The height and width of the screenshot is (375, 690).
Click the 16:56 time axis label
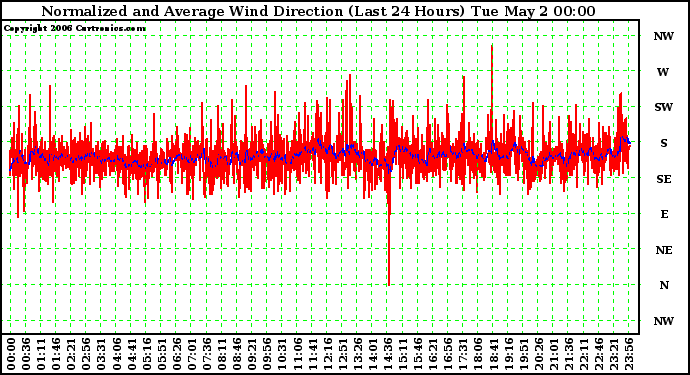tap(448, 354)
